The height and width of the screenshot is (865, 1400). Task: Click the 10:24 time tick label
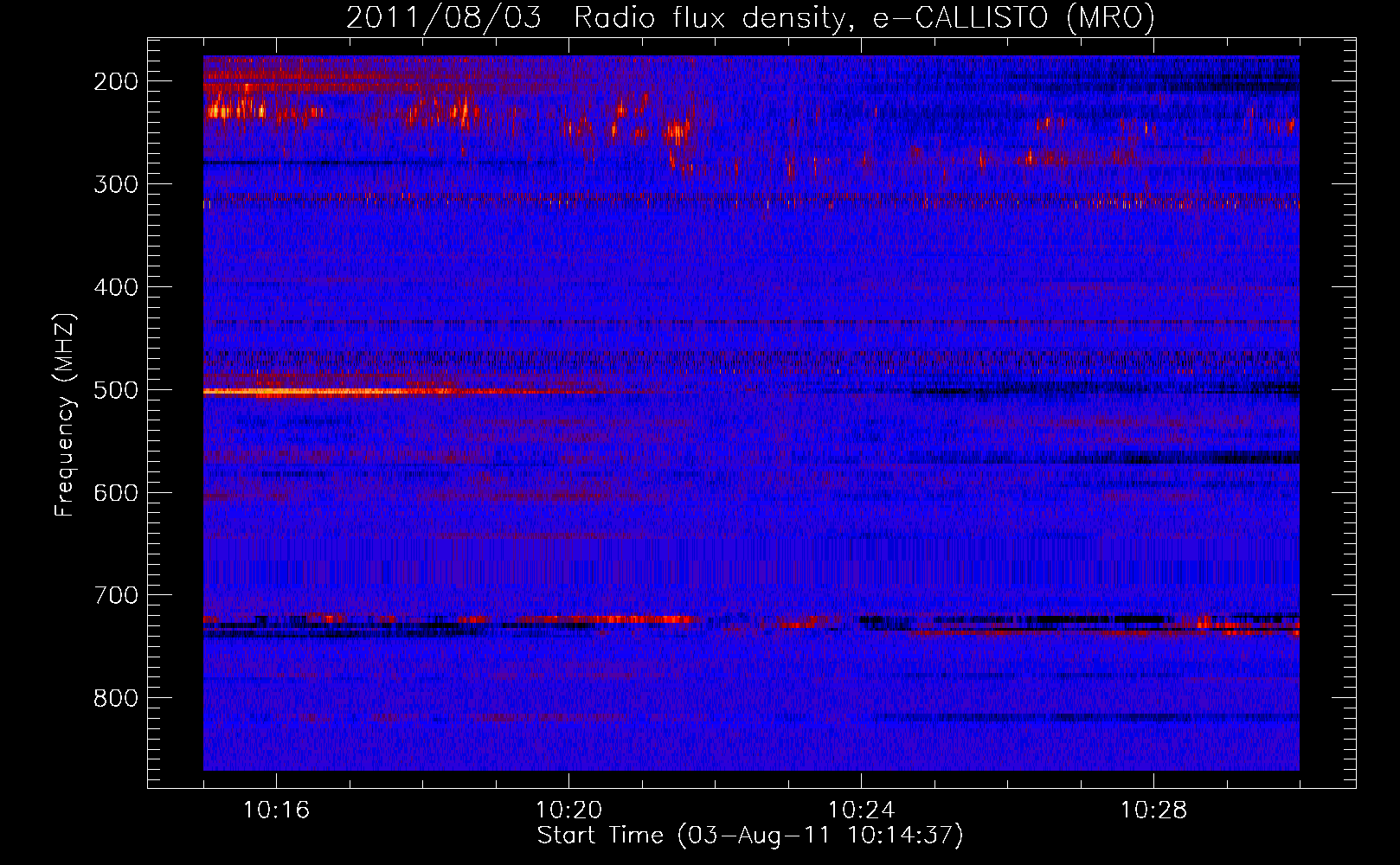pyautogui.click(x=861, y=811)
